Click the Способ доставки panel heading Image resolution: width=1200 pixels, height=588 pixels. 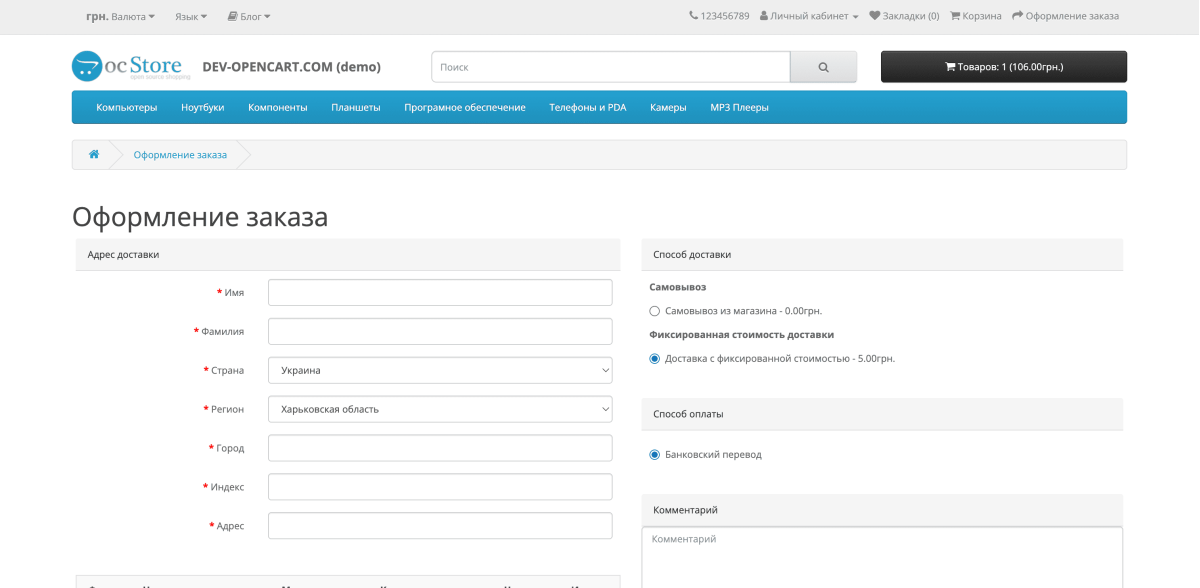[x=882, y=254]
